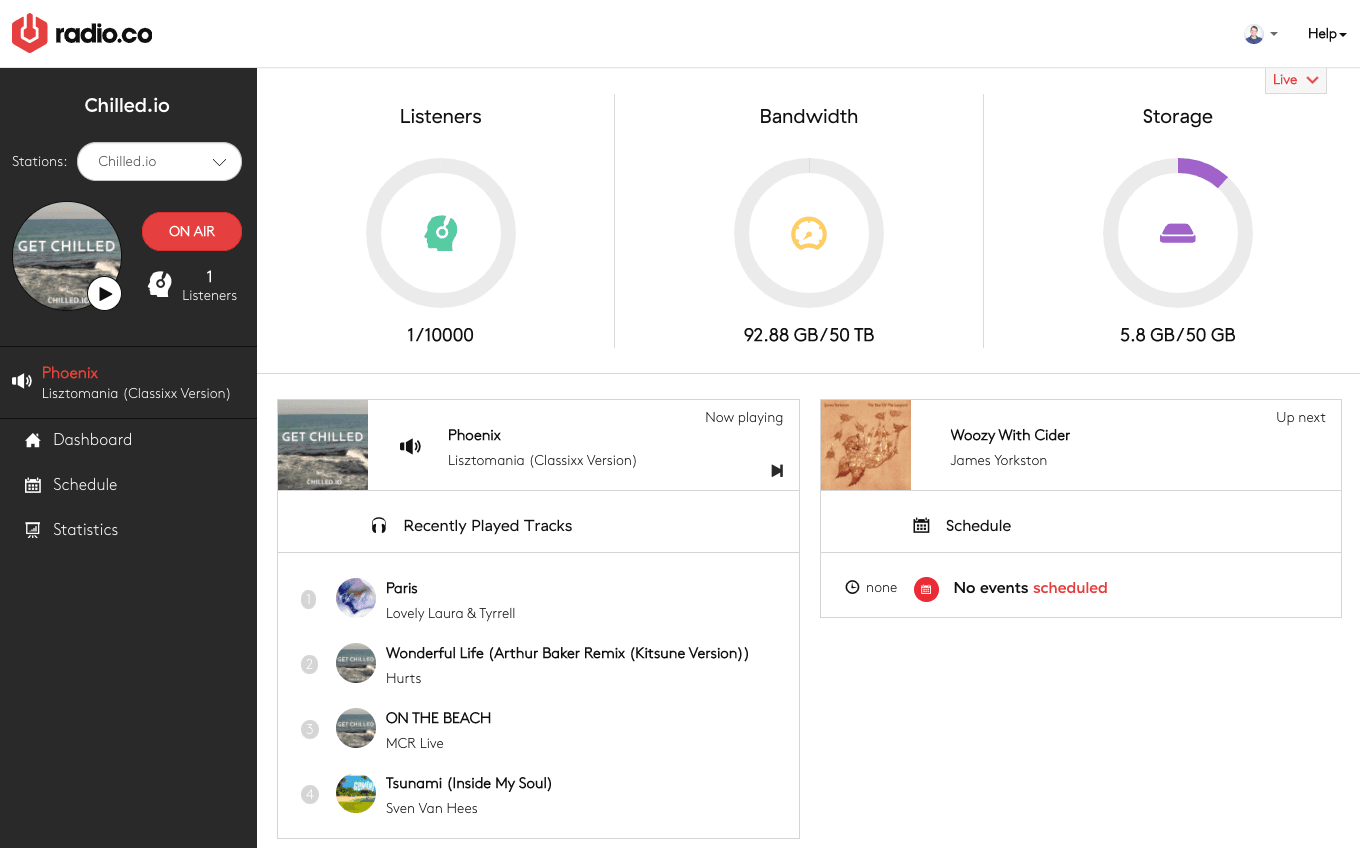
Task: Click the red no-events calendar icon
Action: pyautogui.click(x=926, y=589)
